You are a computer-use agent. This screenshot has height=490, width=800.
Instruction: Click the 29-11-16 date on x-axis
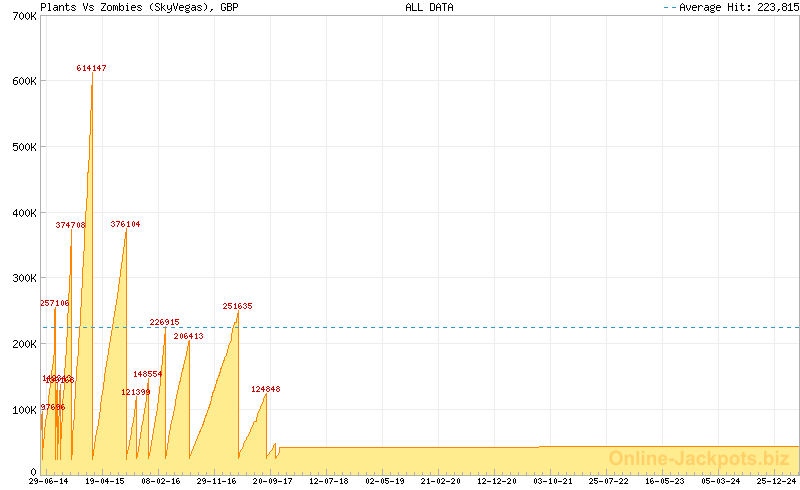(x=216, y=481)
